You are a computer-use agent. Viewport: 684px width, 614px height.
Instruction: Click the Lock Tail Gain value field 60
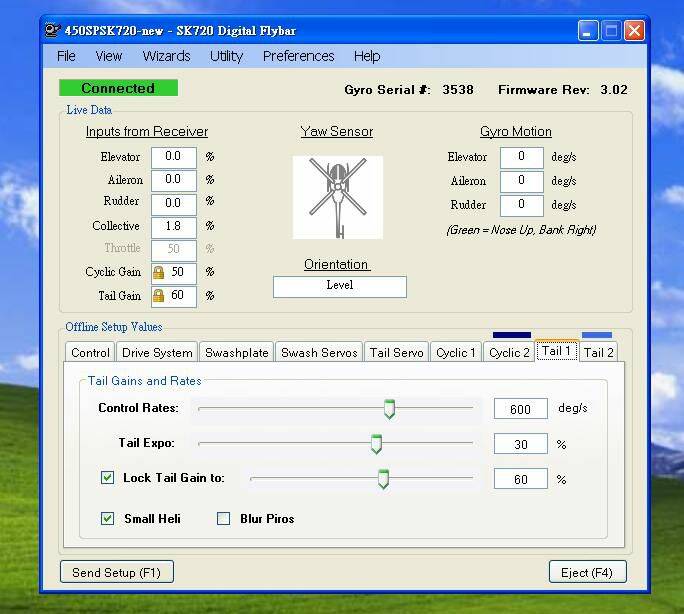520,479
